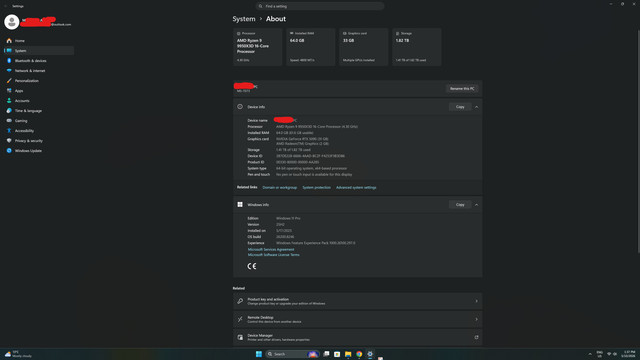The width and height of the screenshot is (640, 360).
Task: Open Task View from the taskbar
Action: click(326, 354)
